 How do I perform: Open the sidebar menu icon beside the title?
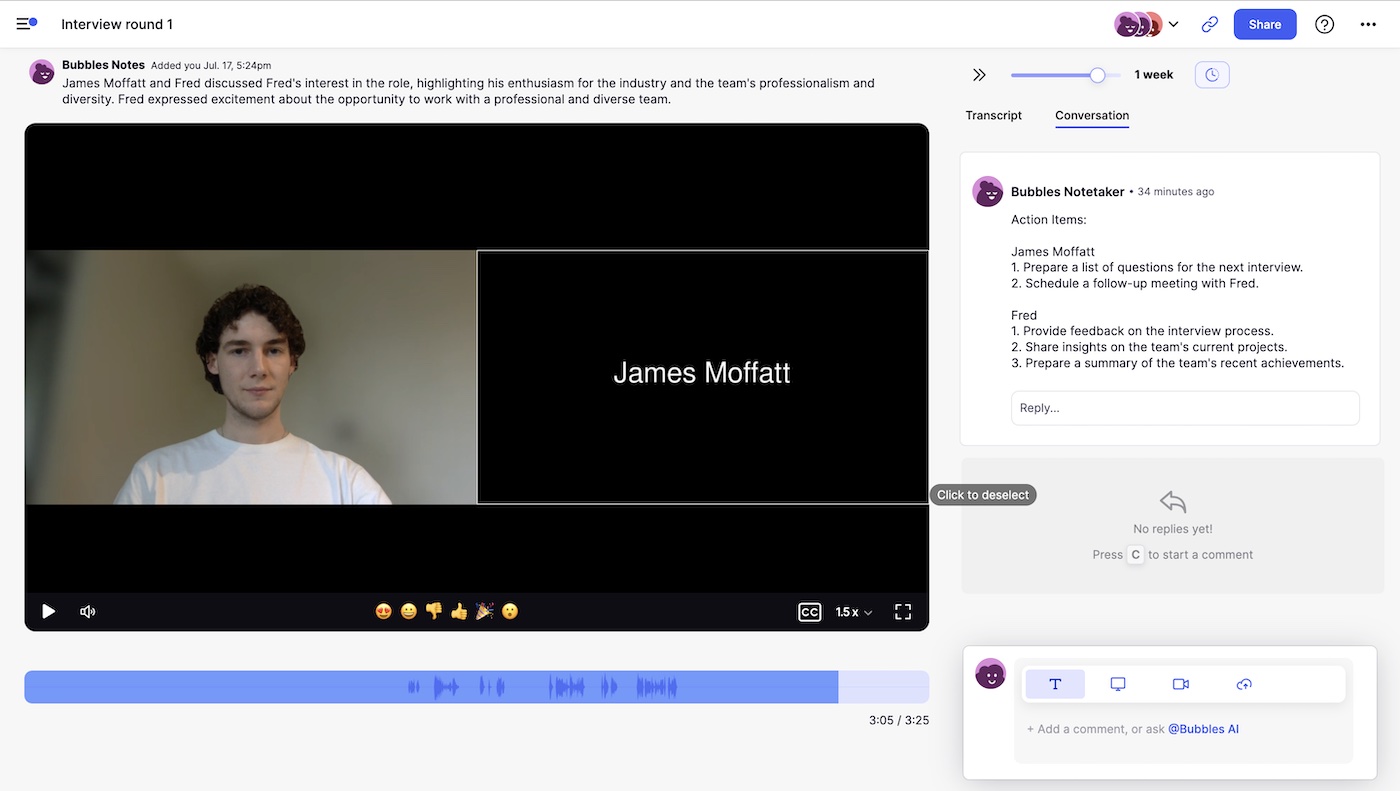click(x=27, y=24)
